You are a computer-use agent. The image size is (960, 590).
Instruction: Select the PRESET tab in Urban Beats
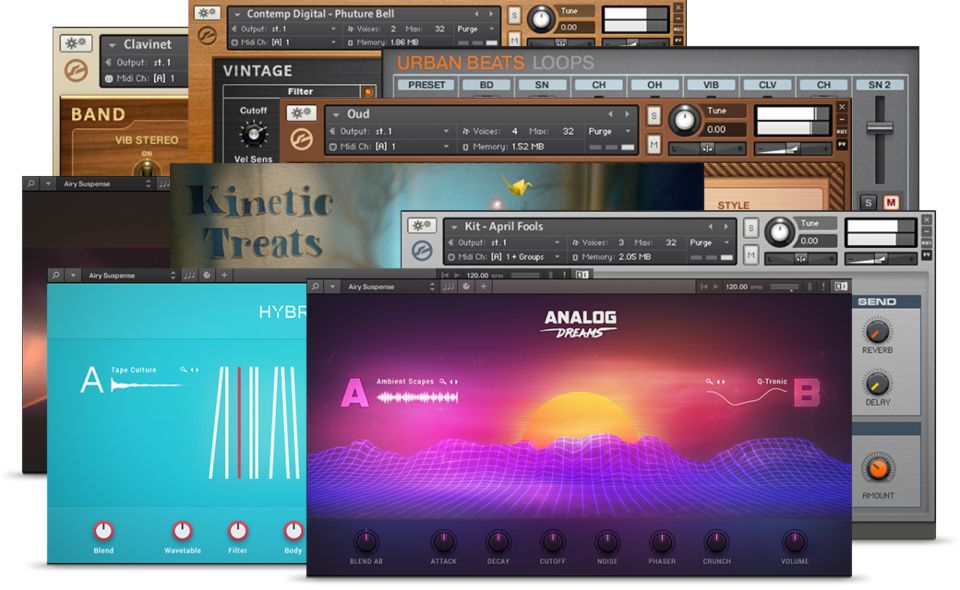click(427, 85)
